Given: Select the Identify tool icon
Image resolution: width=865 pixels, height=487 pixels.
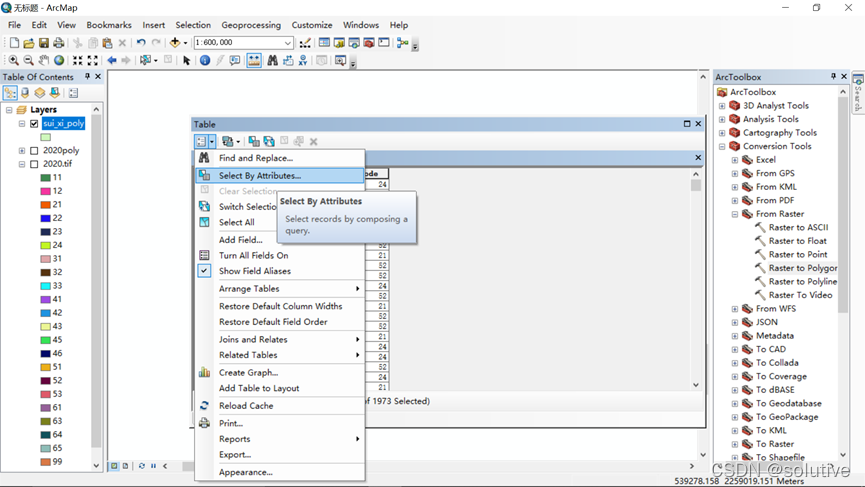Looking at the screenshot, I should tap(205, 61).
